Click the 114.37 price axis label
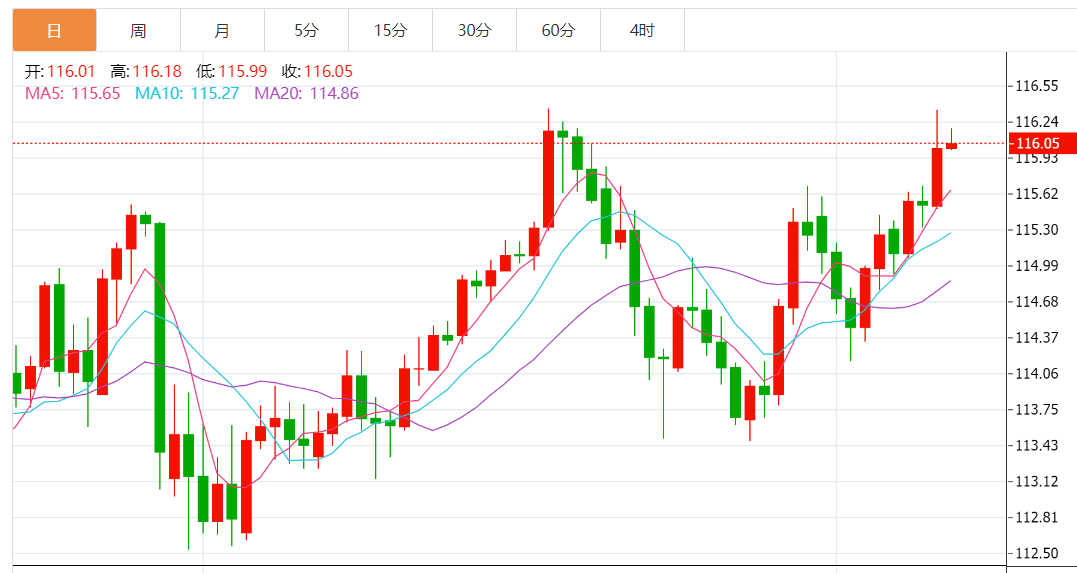 click(x=1036, y=337)
